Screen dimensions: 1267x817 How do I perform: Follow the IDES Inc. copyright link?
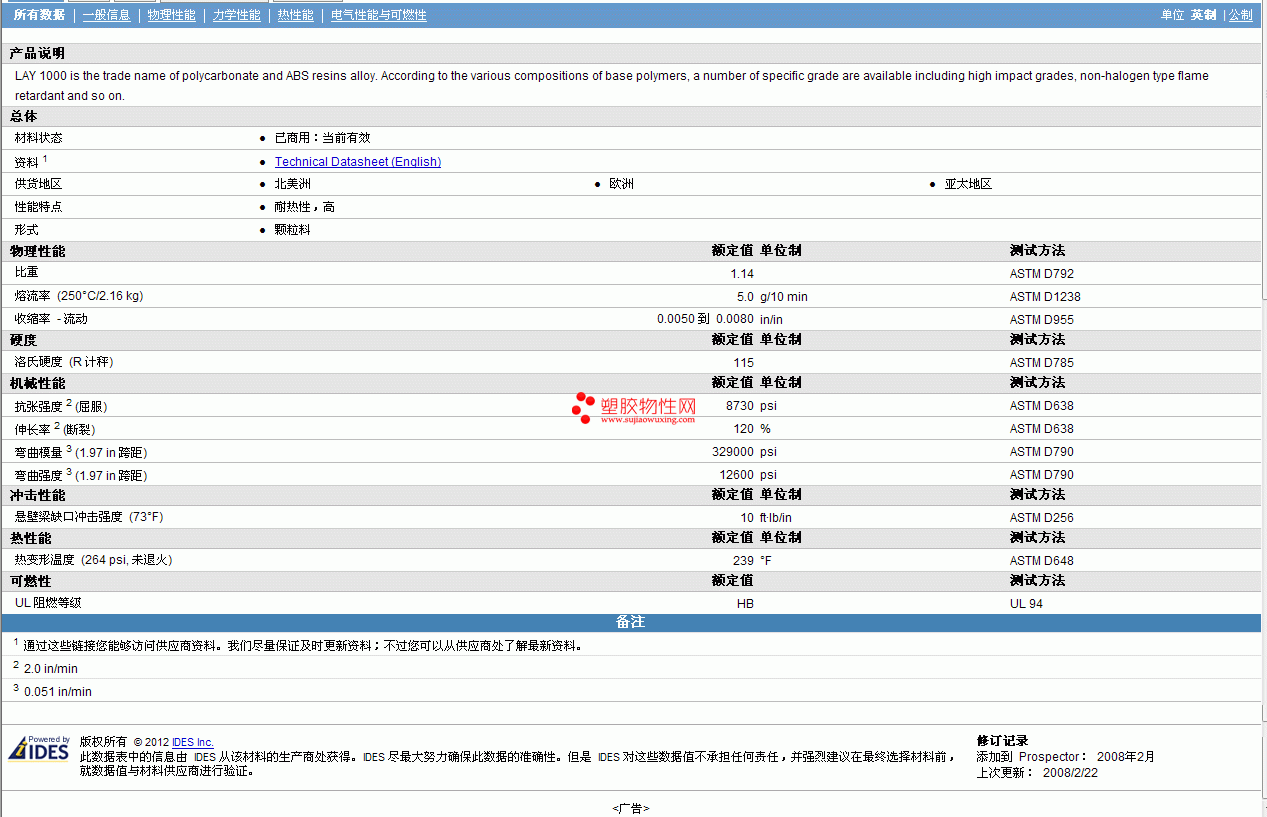193,742
